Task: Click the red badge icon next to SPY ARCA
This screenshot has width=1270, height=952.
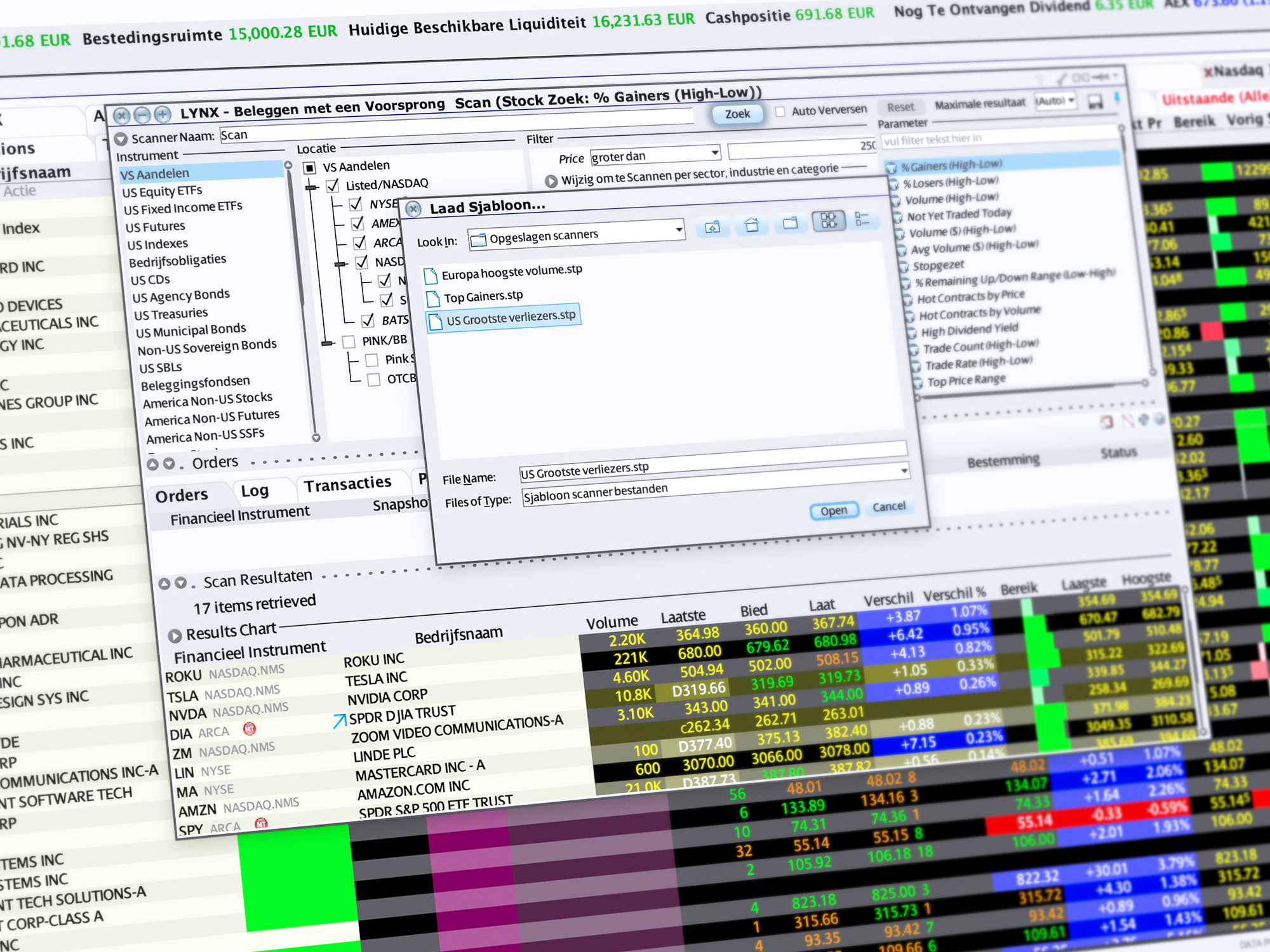Action: [261, 824]
